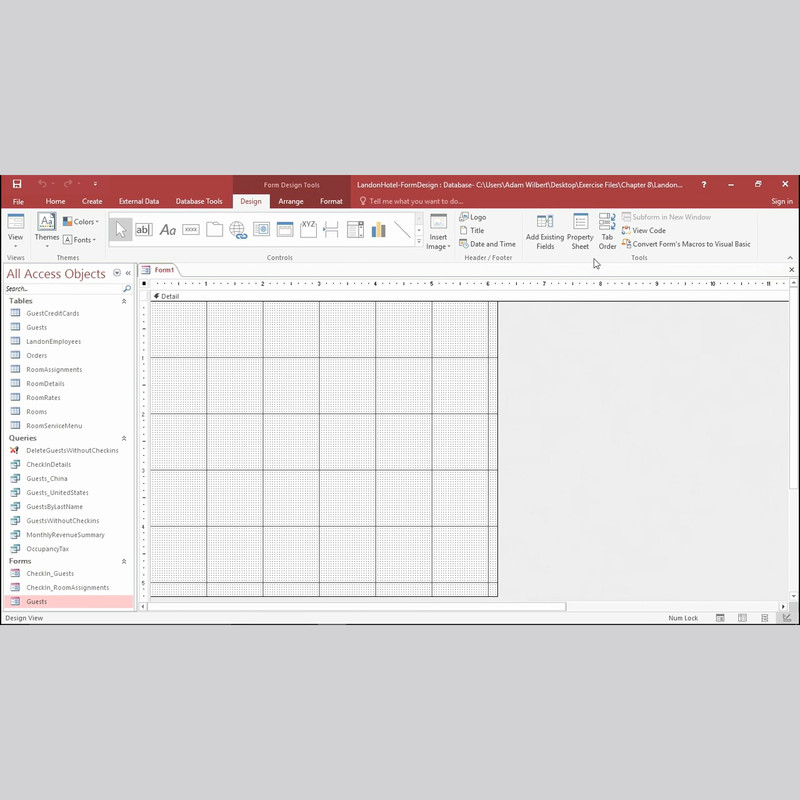This screenshot has width=800, height=800.
Task: Select the Web Browser Control tool
Action: pos(261,230)
